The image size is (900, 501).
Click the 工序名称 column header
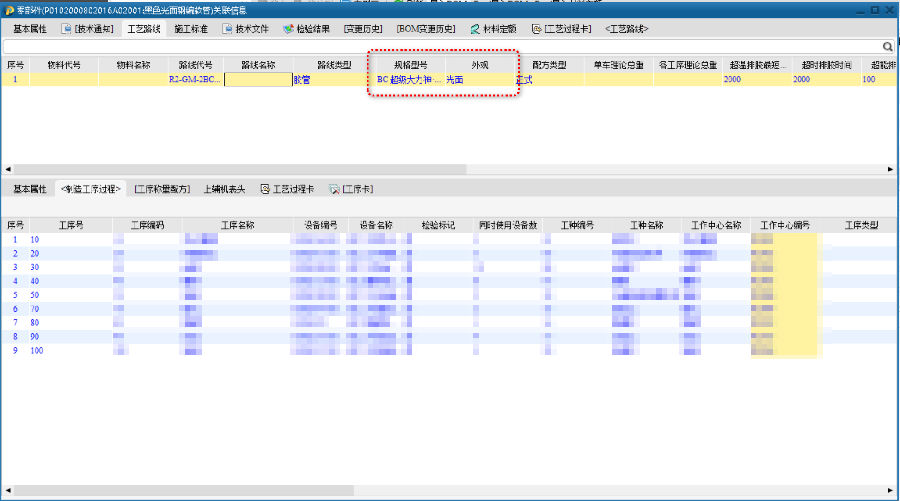click(238, 225)
